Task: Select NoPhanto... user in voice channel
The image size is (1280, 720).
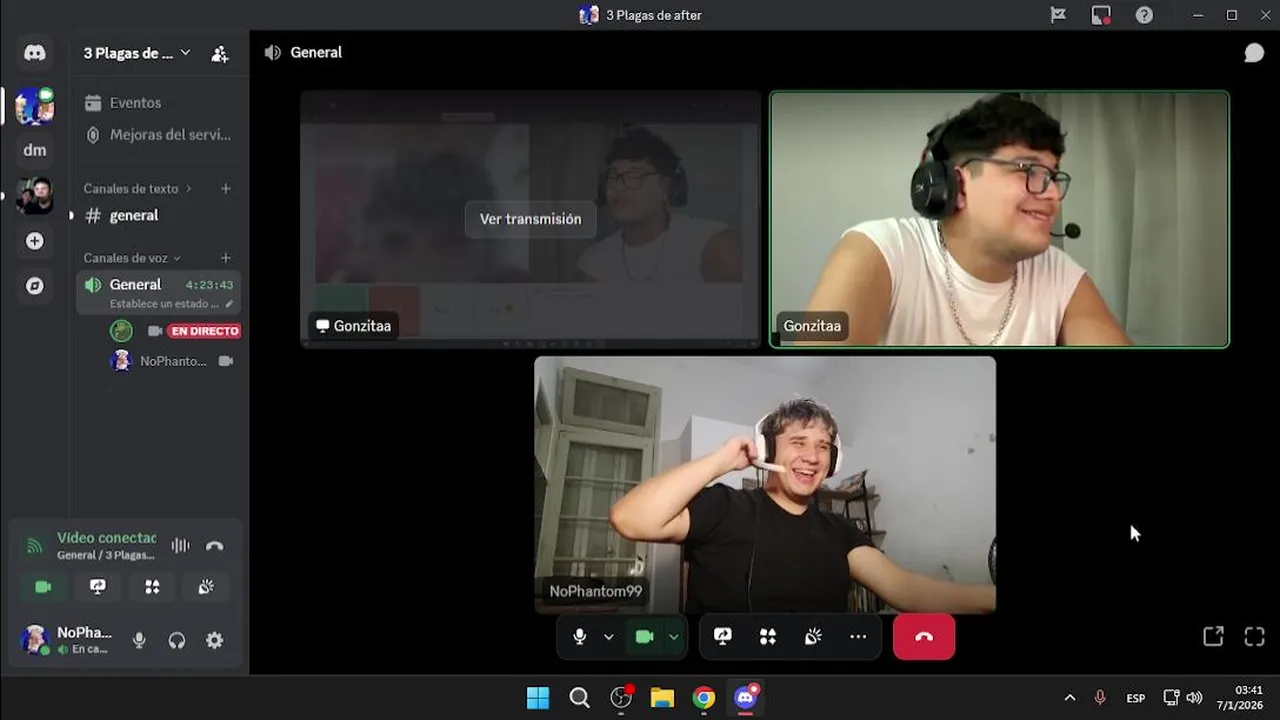Action: [174, 361]
